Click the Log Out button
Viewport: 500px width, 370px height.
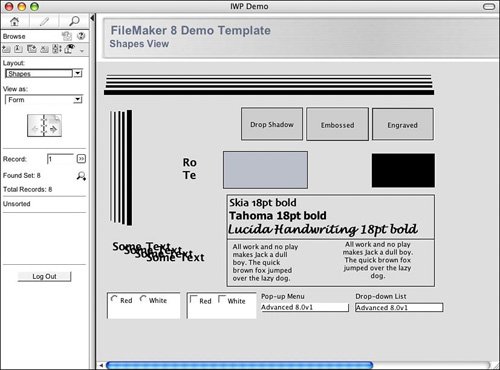[44, 276]
